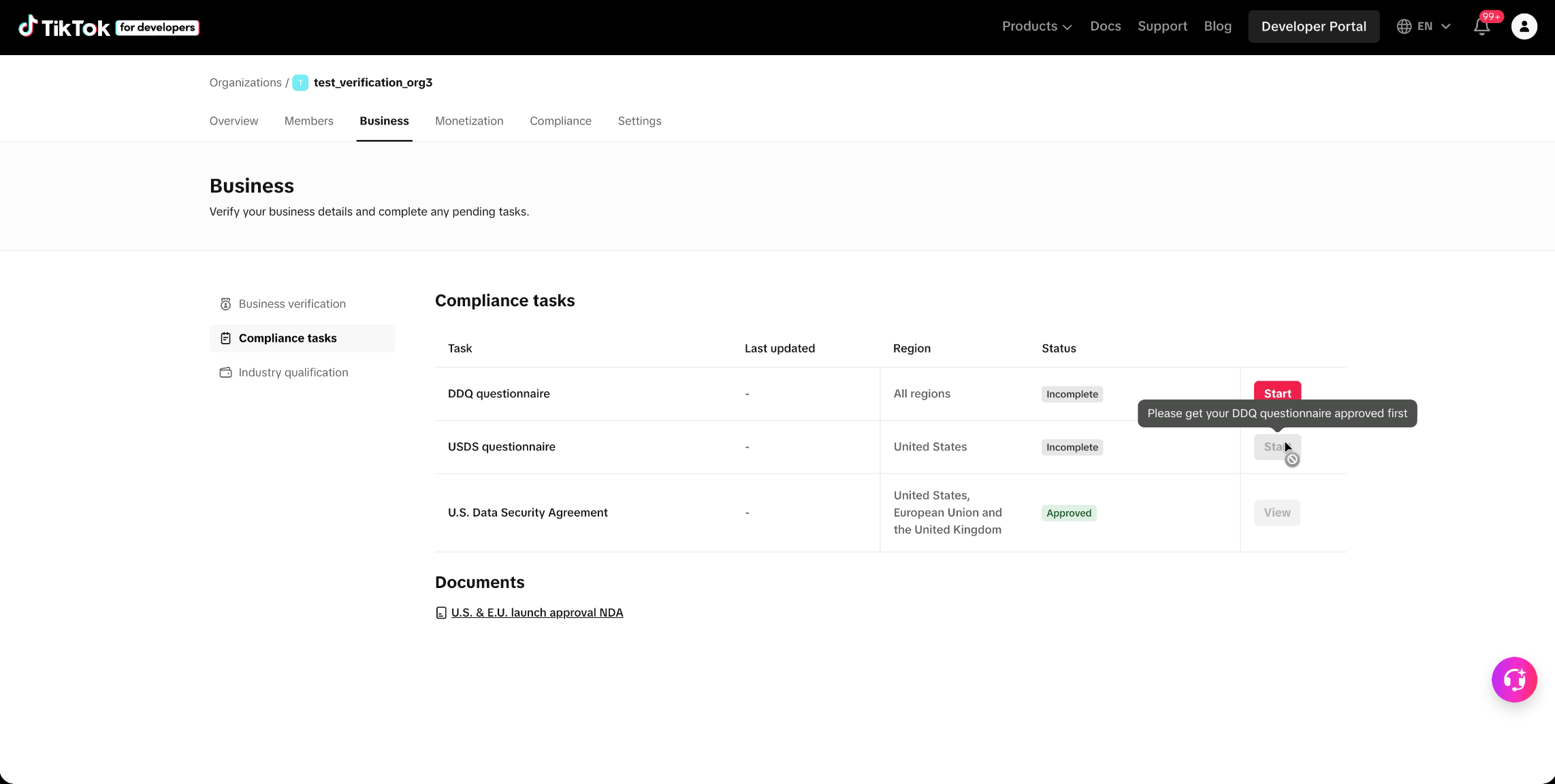Click the Last updated column header
The height and width of the screenshot is (784, 1555).
780,348
